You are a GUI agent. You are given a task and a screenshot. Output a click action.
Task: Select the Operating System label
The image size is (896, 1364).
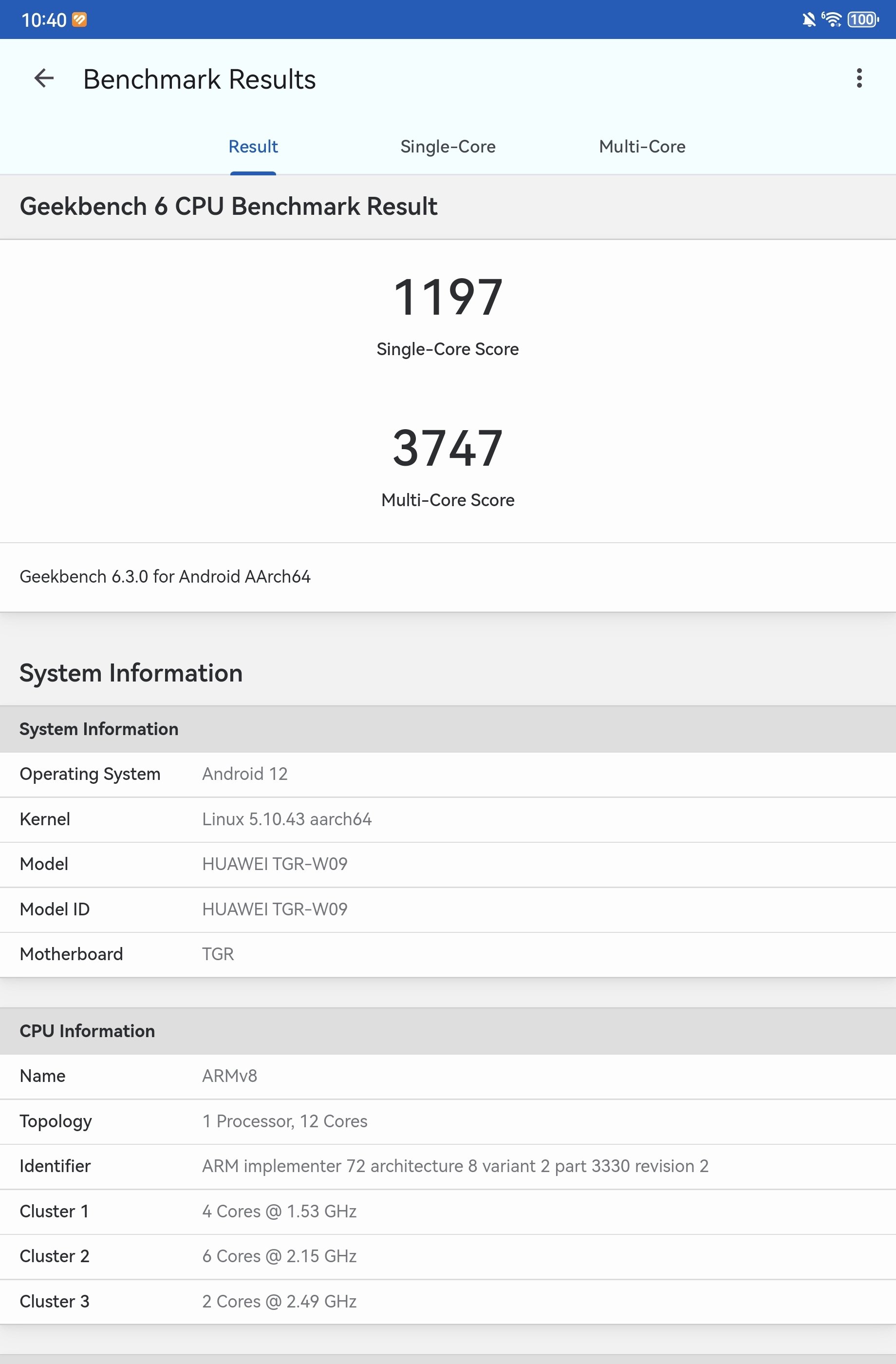point(90,774)
